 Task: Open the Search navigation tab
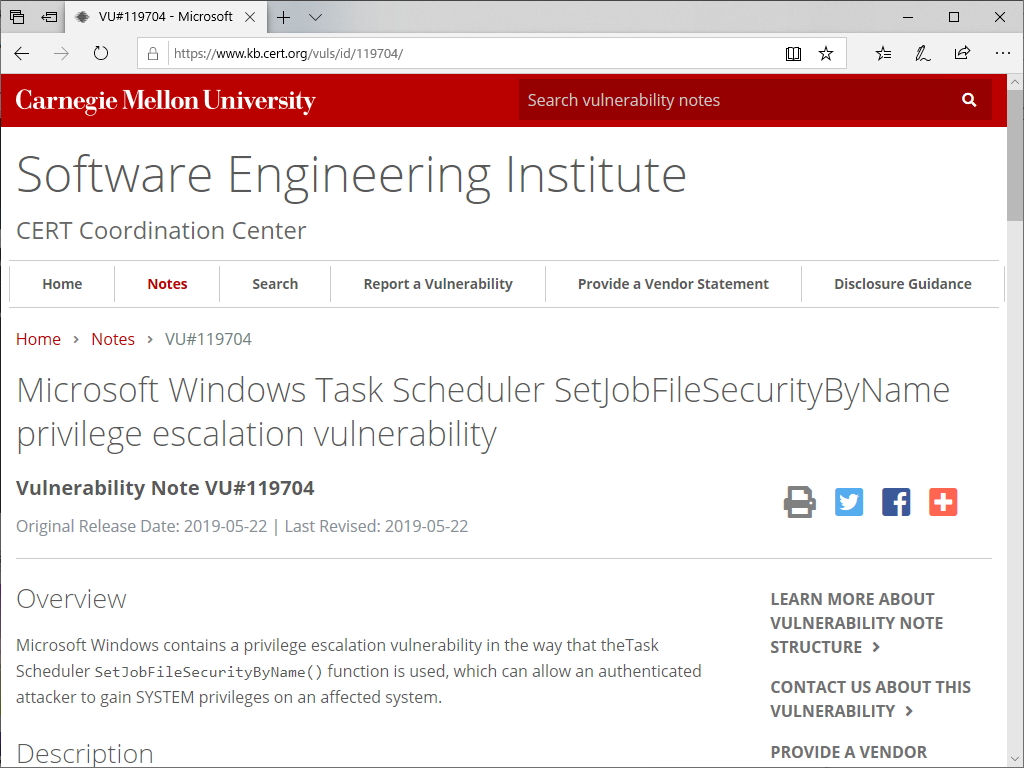[x=275, y=284]
